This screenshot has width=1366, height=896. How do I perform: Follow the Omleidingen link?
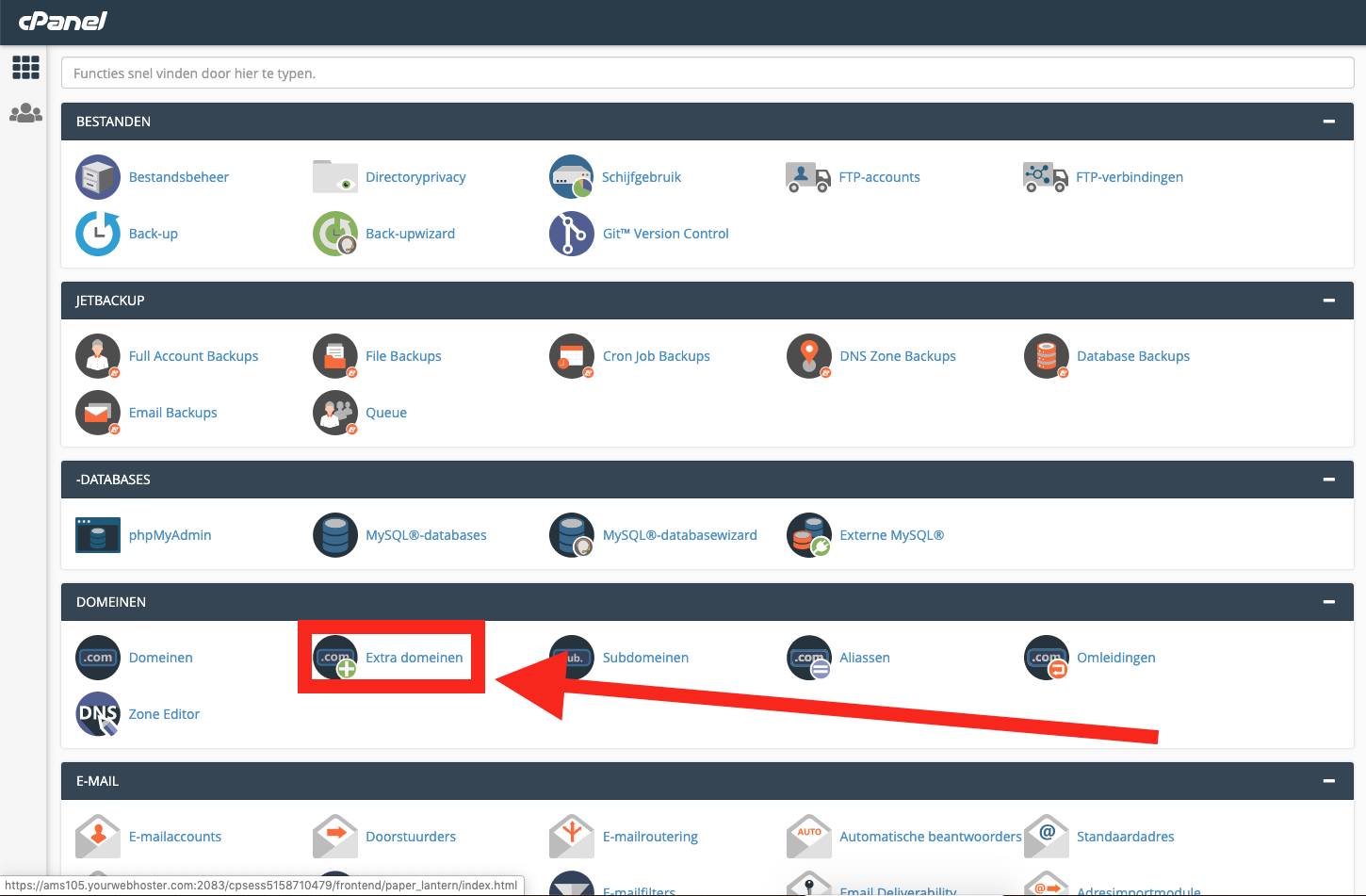click(x=1116, y=658)
